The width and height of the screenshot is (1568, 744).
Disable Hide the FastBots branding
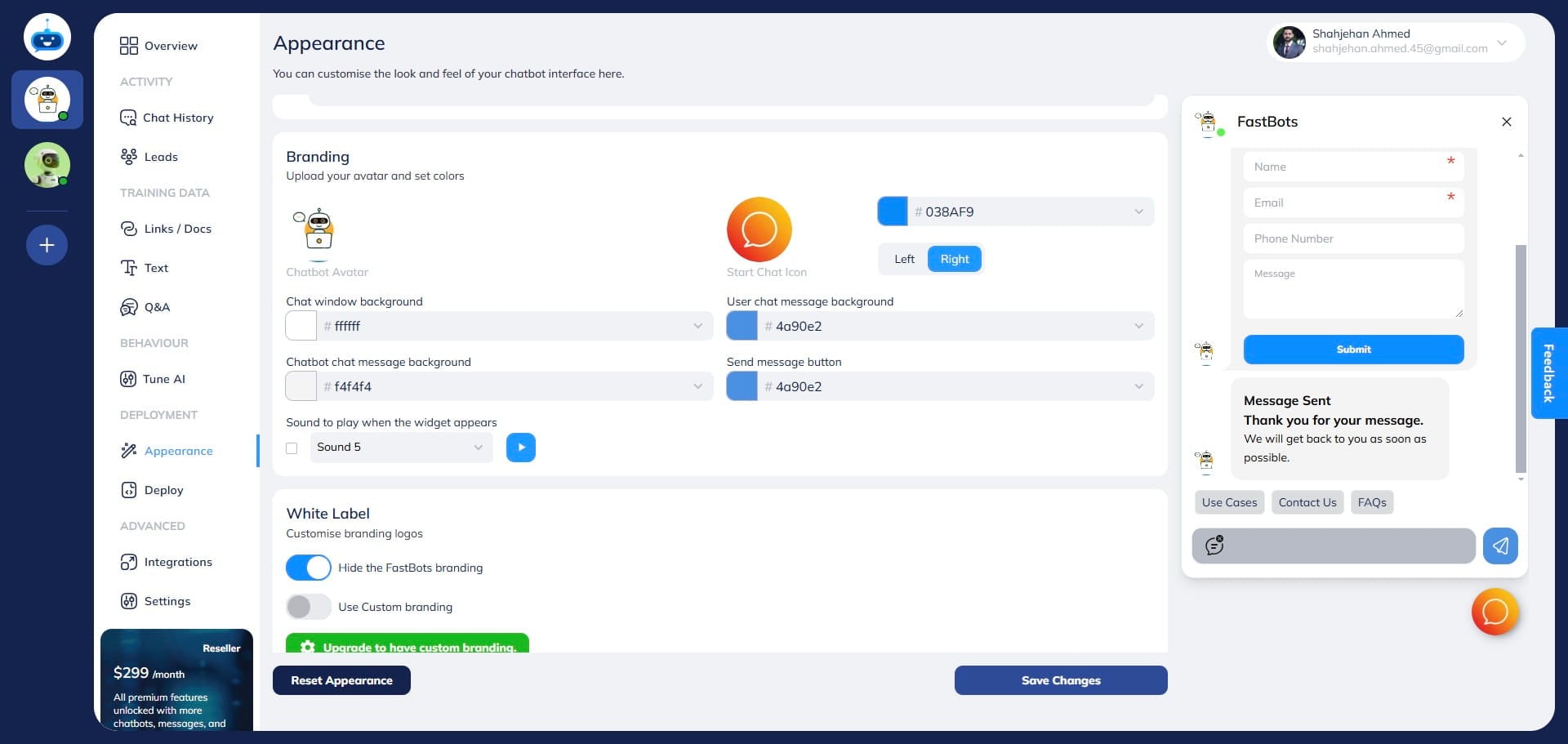[x=308, y=567]
